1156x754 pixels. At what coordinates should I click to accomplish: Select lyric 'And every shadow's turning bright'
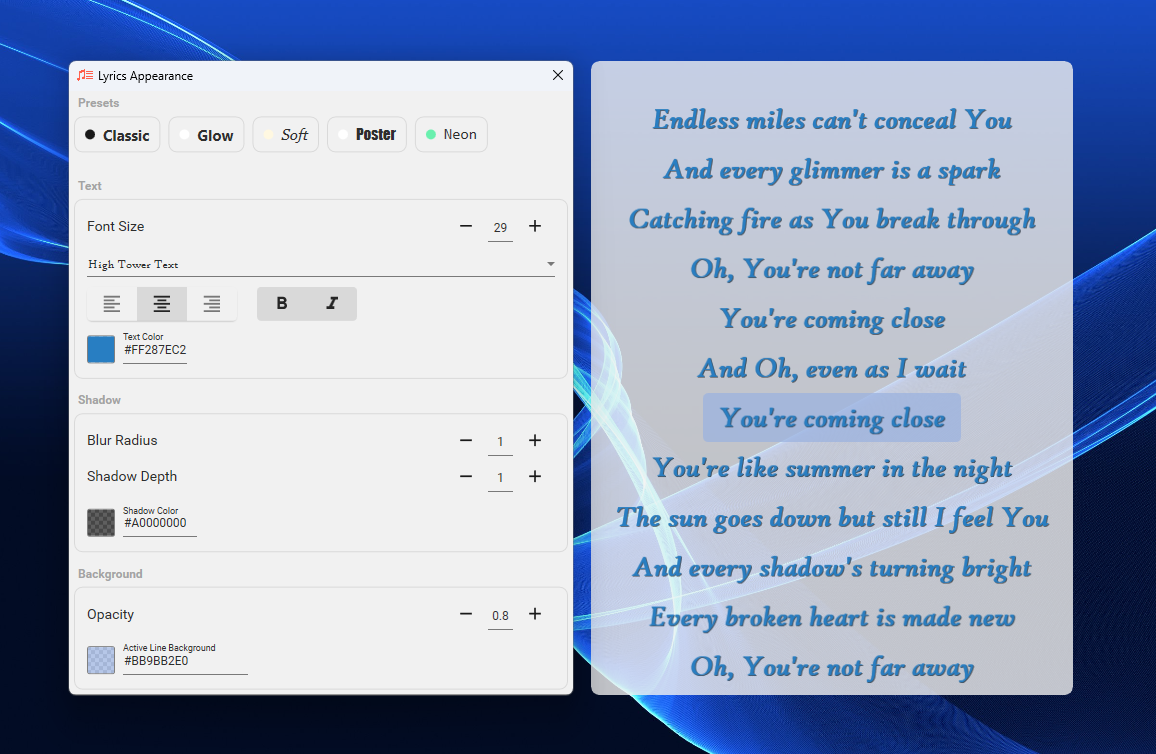[832, 568]
